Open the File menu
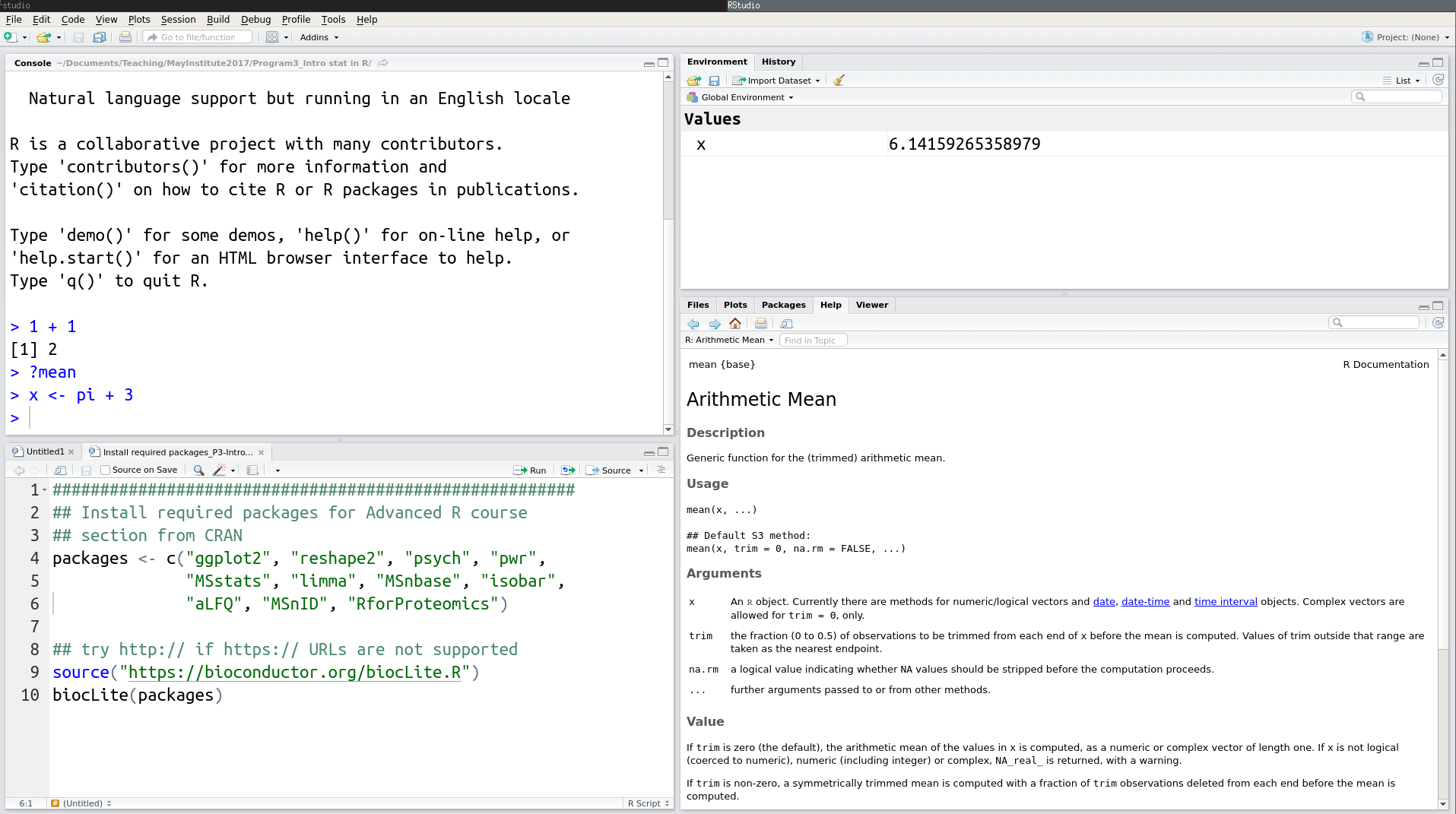 click(14, 19)
